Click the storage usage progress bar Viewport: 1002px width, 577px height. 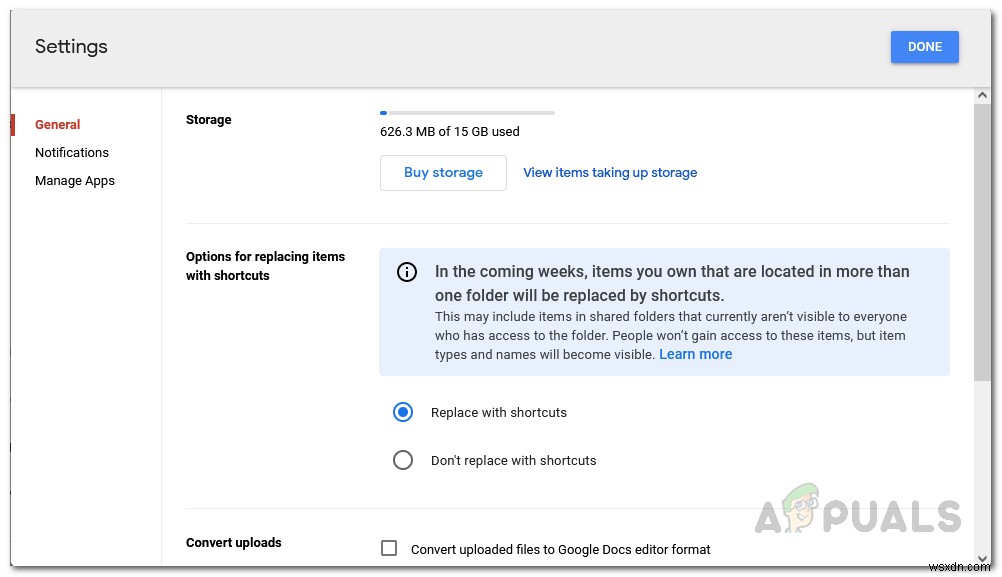[467, 113]
